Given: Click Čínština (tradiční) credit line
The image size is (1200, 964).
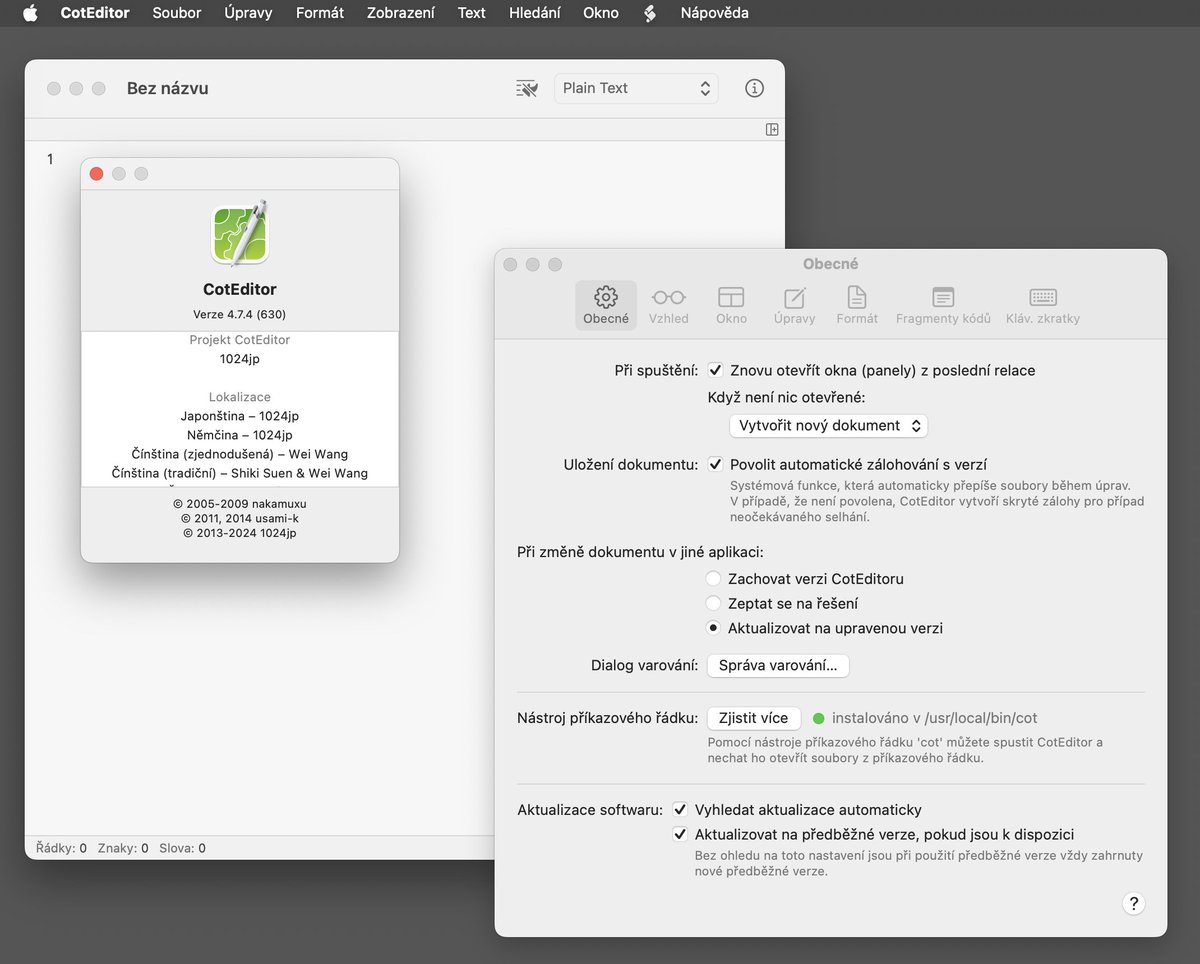Looking at the screenshot, I should click(240, 473).
